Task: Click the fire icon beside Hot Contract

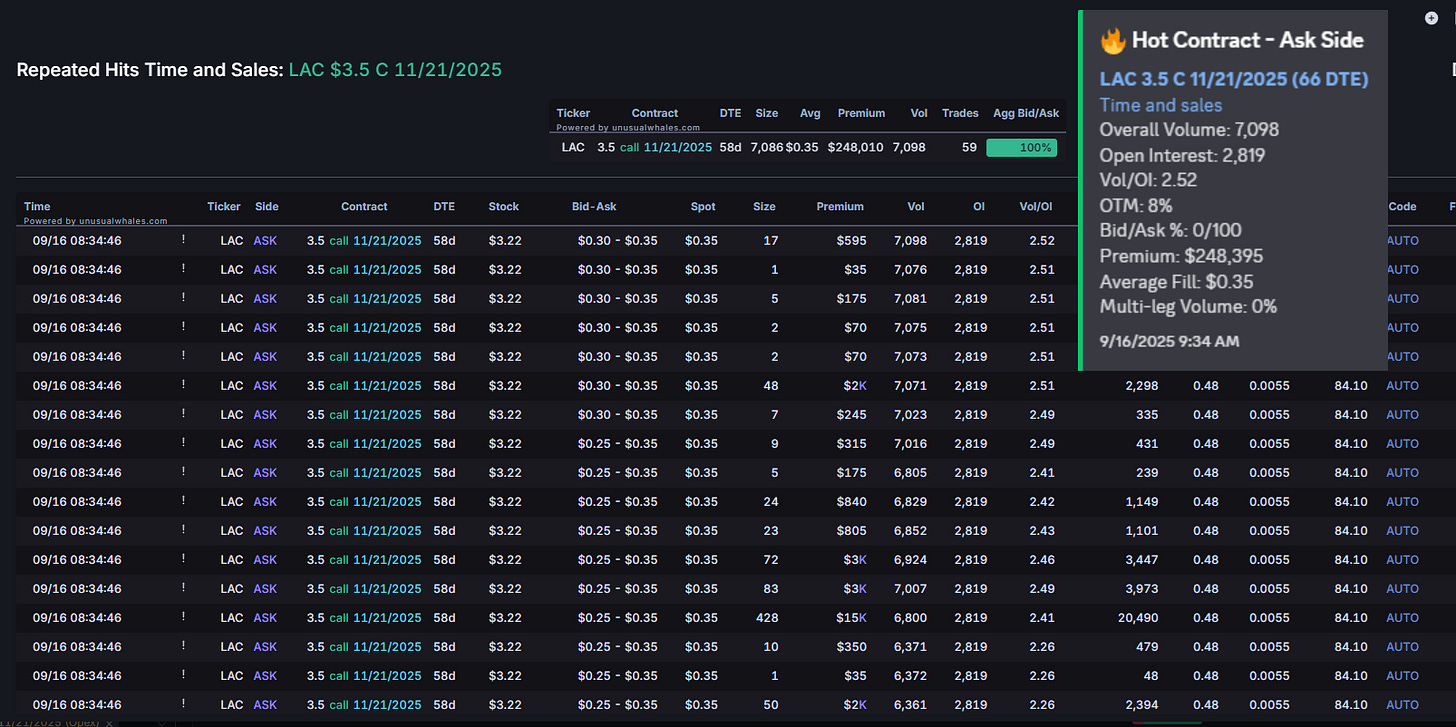Action: coord(1112,41)
